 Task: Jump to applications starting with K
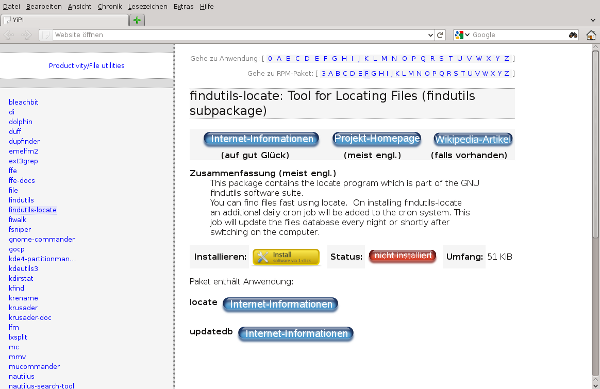pyautogui.click(x=367, y=59)
